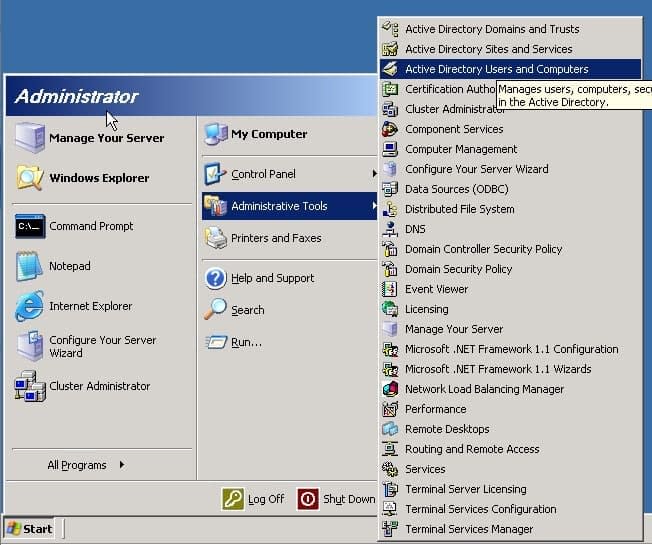Click the Computer Management icon
Viewport: 652px width, 545px height.
[x=390, y=149]
